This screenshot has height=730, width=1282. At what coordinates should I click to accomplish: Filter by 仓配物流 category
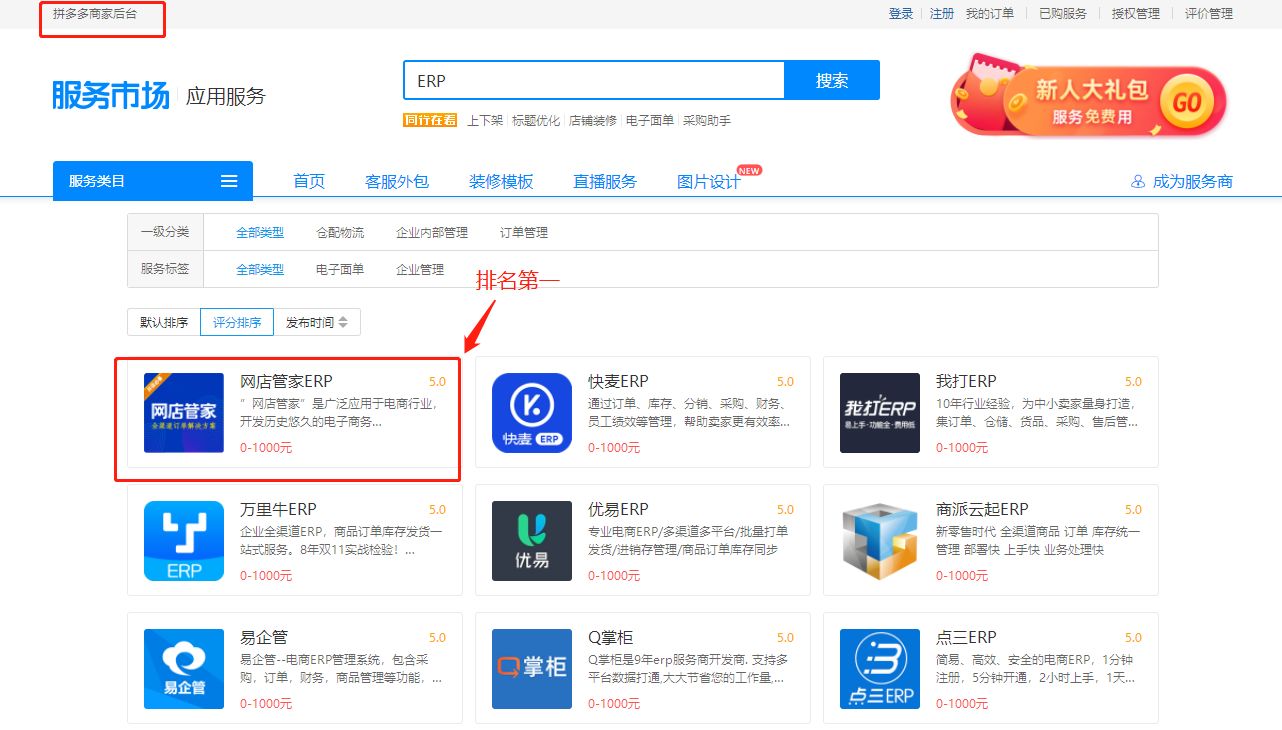[x=340, y=232]
